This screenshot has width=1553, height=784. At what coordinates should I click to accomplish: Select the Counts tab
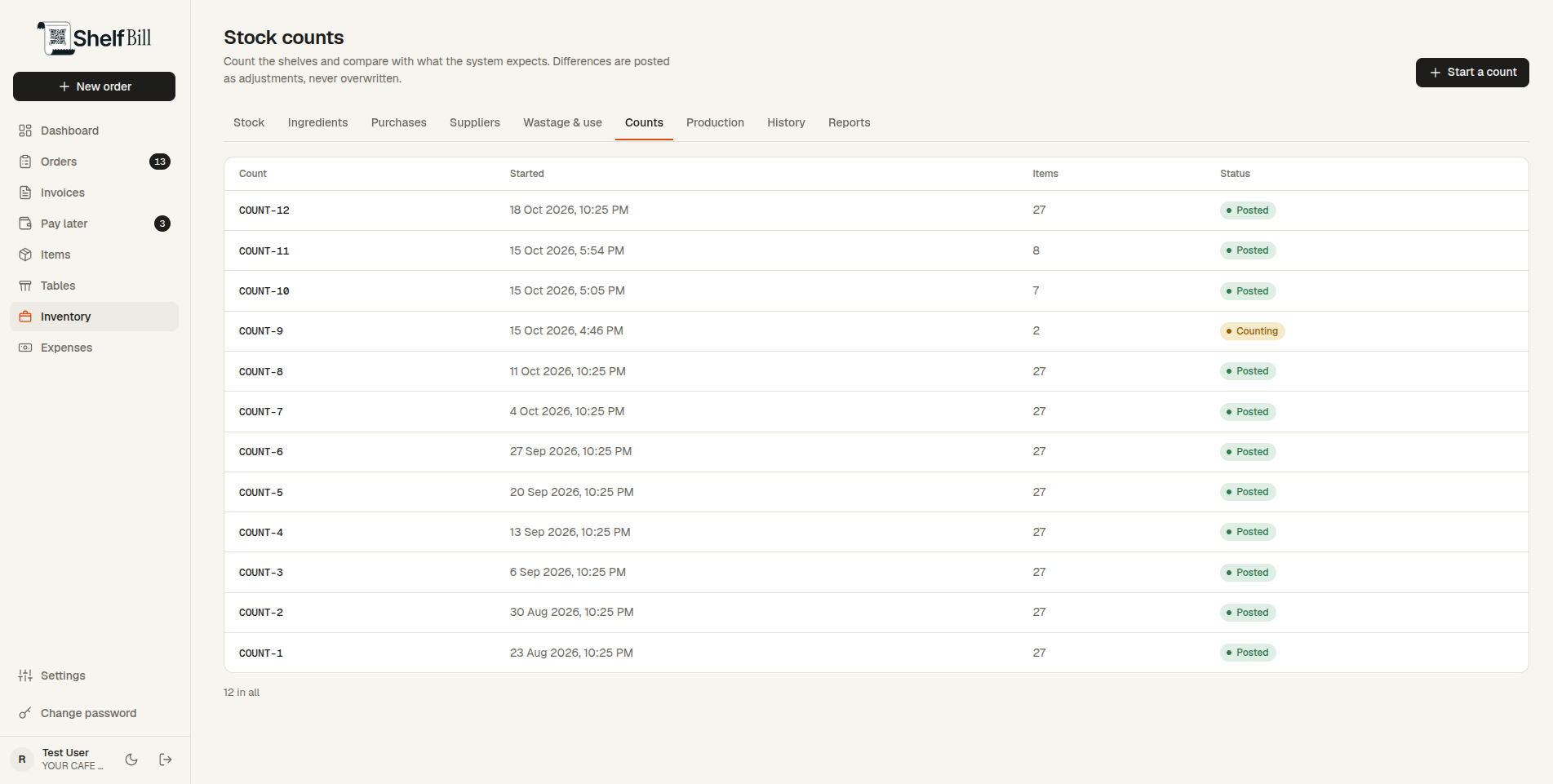pos(644,122)
